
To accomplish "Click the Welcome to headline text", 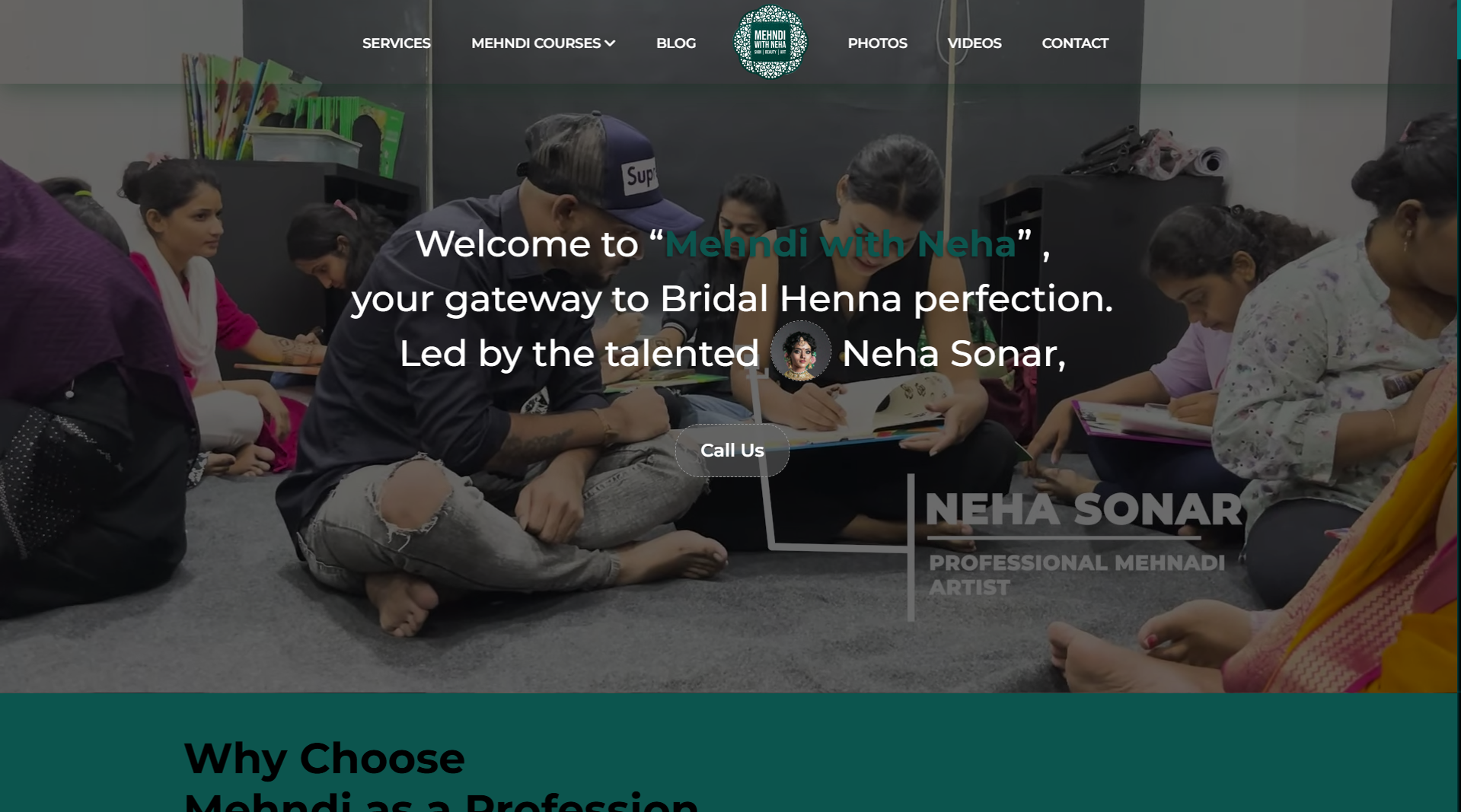I will pyautogui.click(x=527, y=244).
